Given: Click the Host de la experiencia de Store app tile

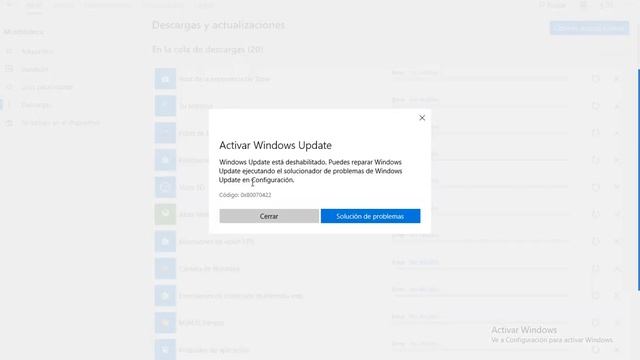Looking at the screenshot, I should (165, 79).
